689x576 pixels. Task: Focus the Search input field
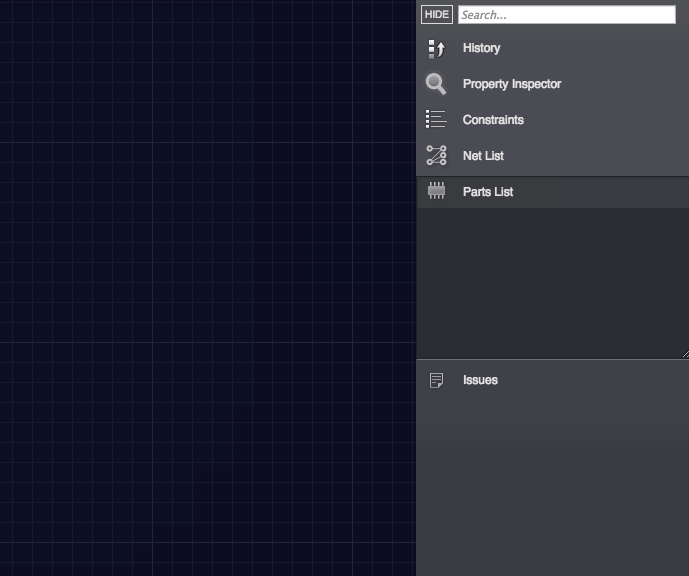coord(566,14)
